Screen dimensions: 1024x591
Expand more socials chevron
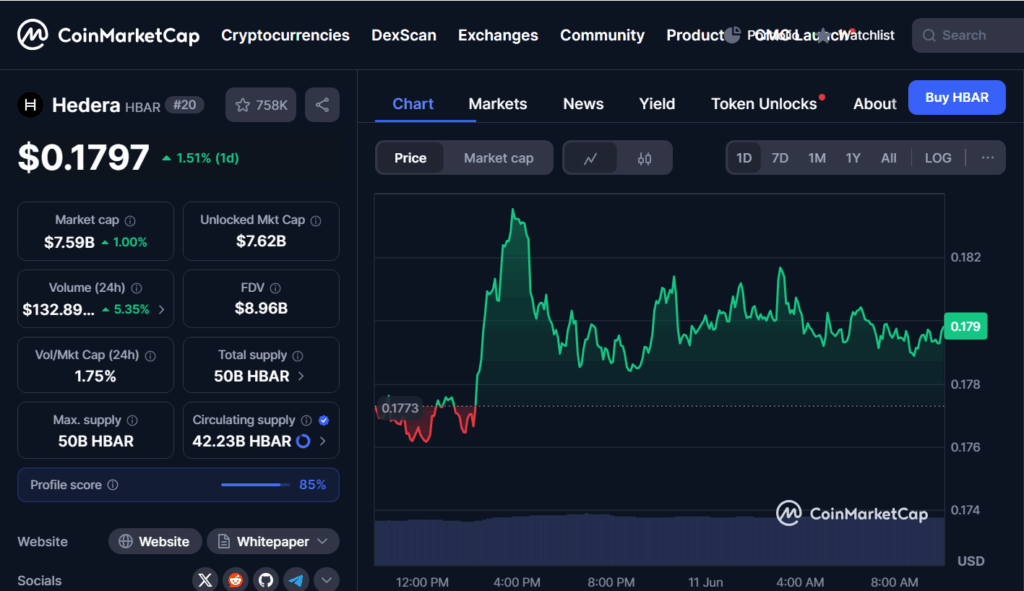pos(327,580)
